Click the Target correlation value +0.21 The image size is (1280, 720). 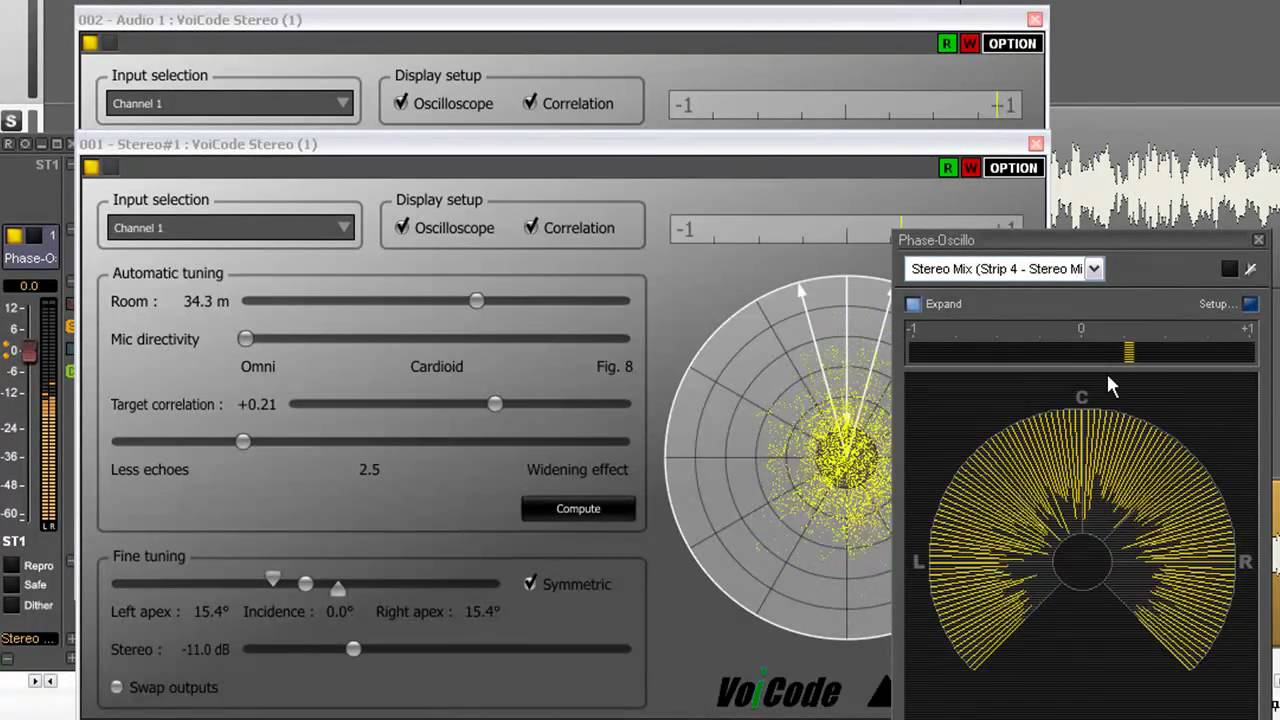[257, 404]
